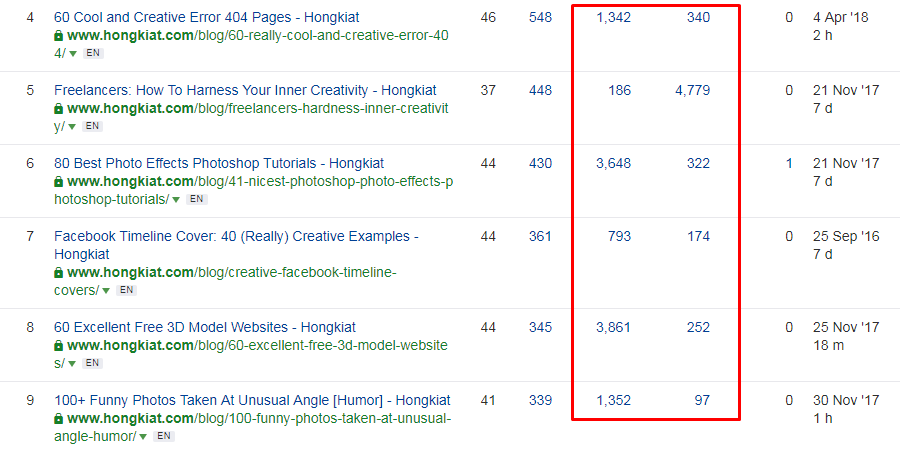
Task: Click value 448 in freelancers row
Action: [540, 90]
